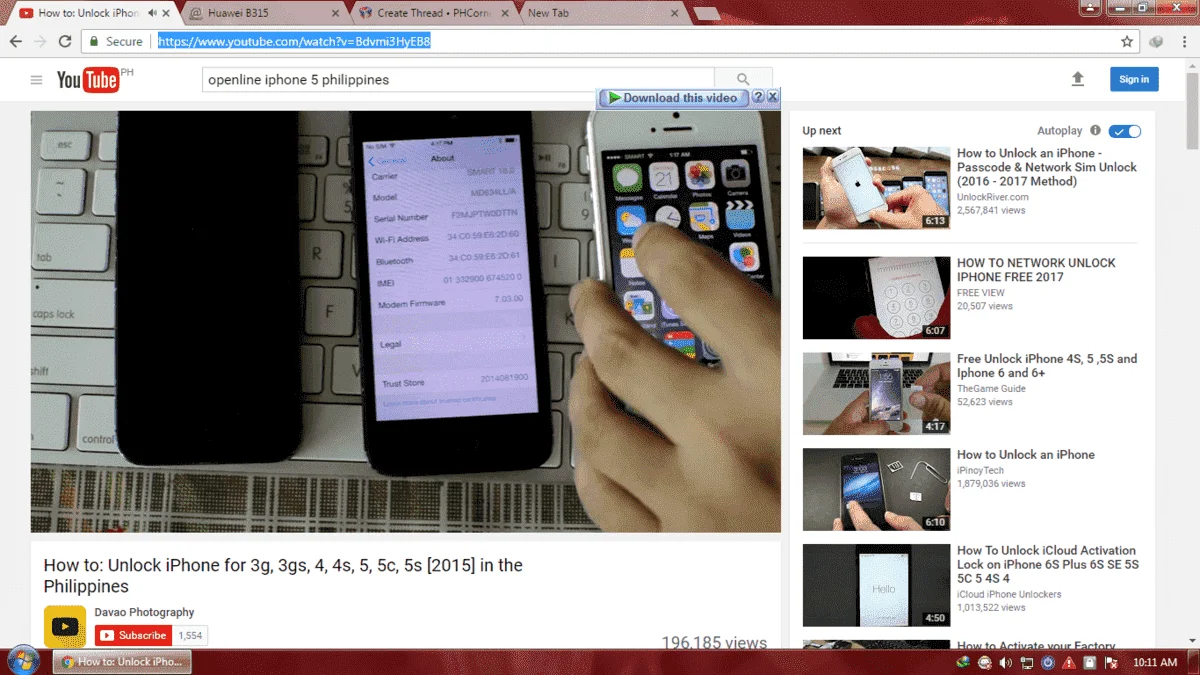Viewport: 1200px width, 675px height.
Task: Open How To Unlock iCloud Activation Lock title
Action: [x=1048, y=564]
